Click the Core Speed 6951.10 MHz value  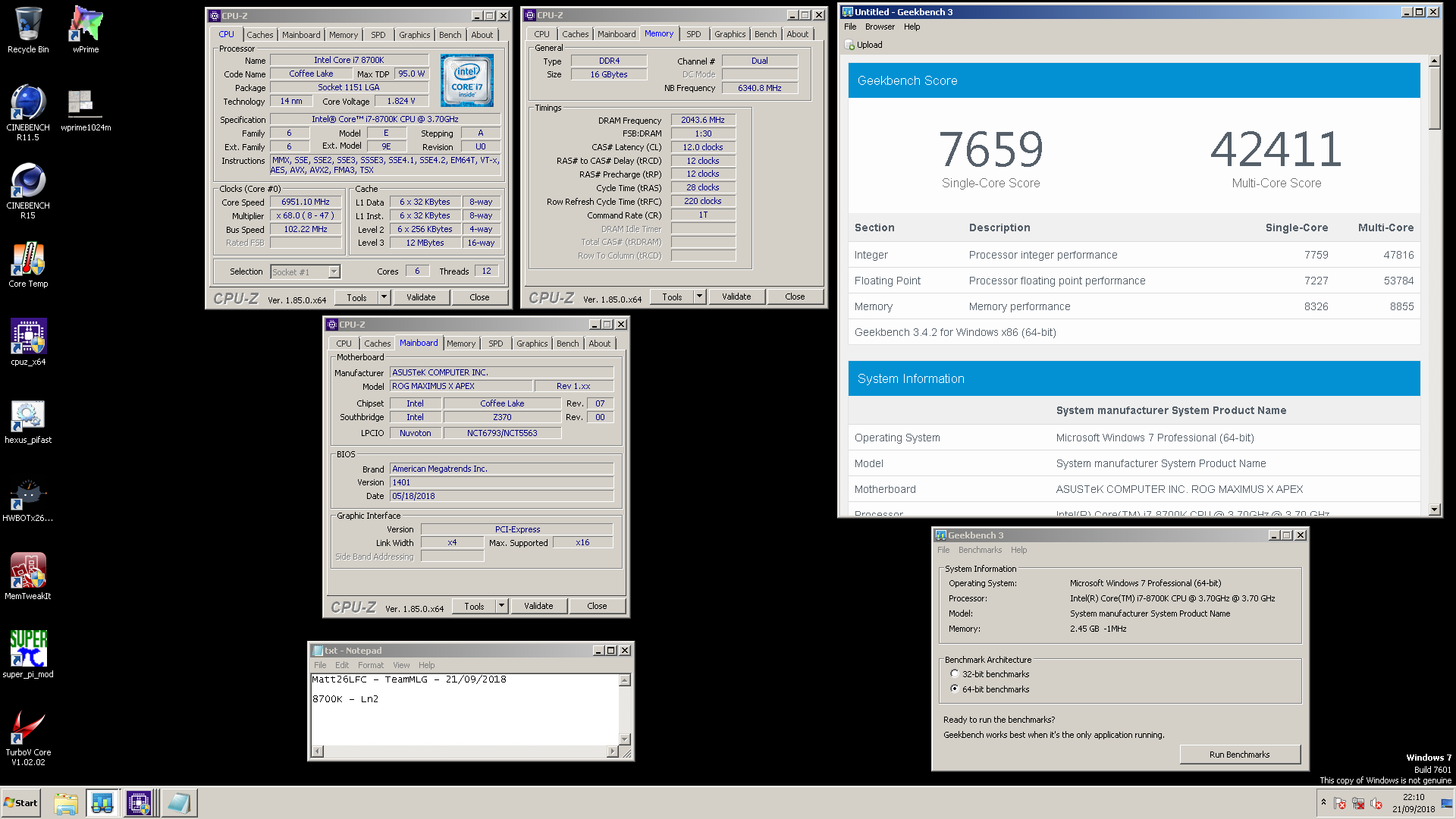coord(306,202)
